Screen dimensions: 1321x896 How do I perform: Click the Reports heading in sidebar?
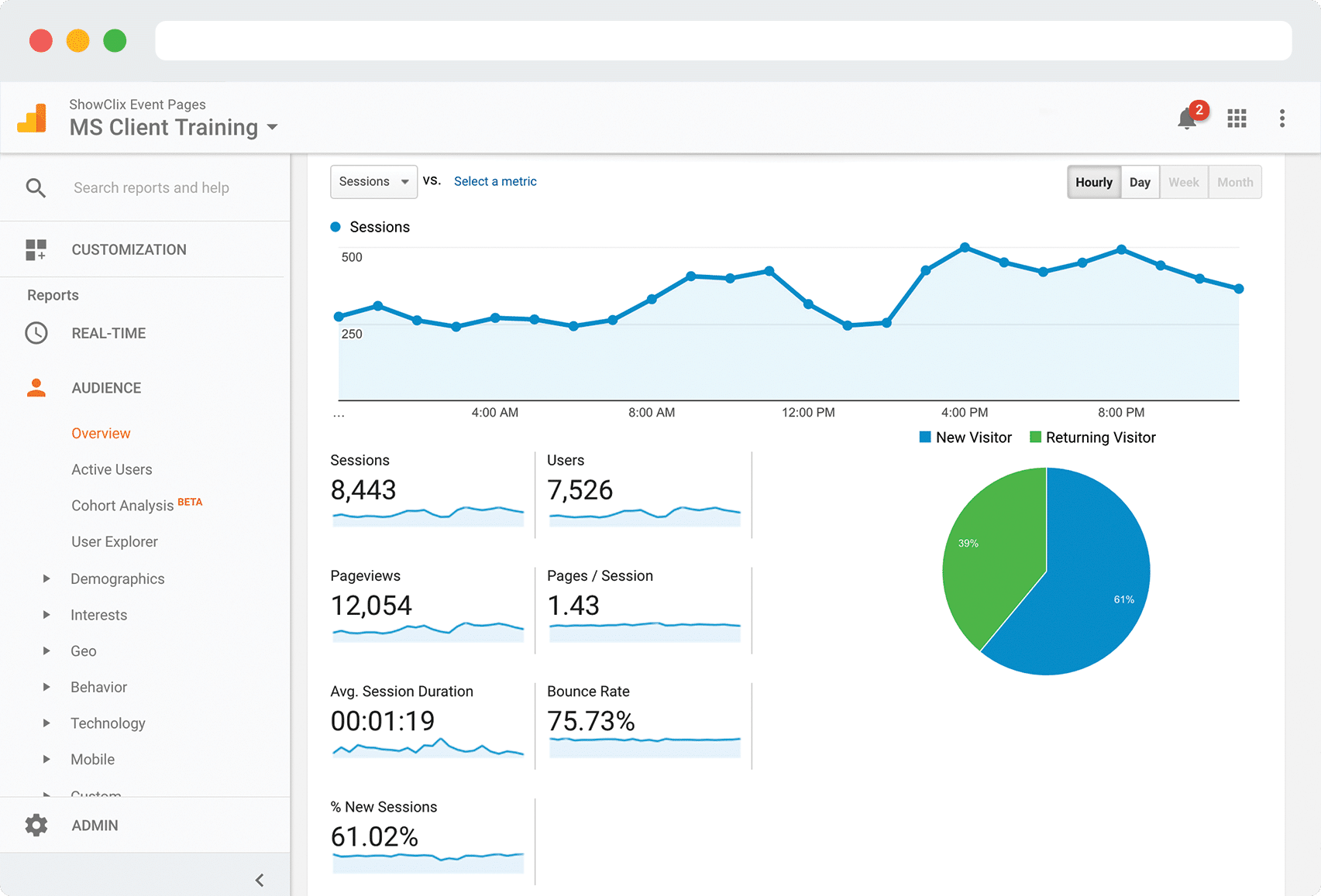[53, 295]
